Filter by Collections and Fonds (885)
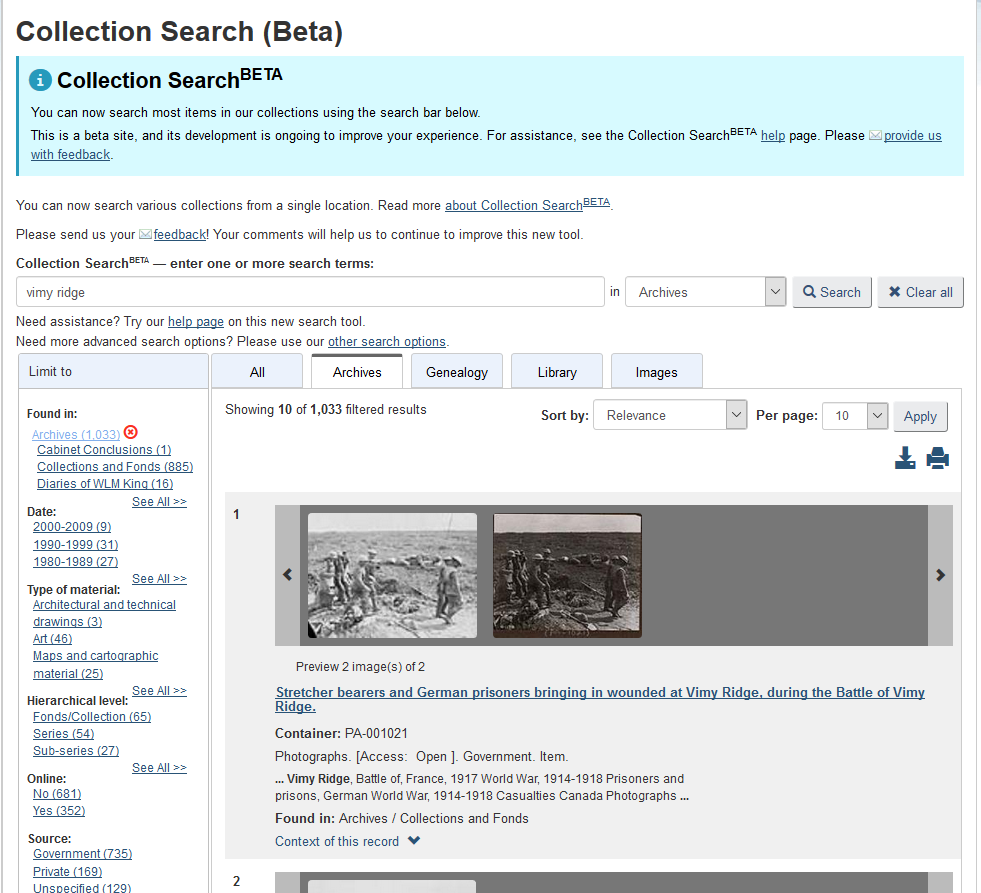981x893 pixels. pos(115,467)
